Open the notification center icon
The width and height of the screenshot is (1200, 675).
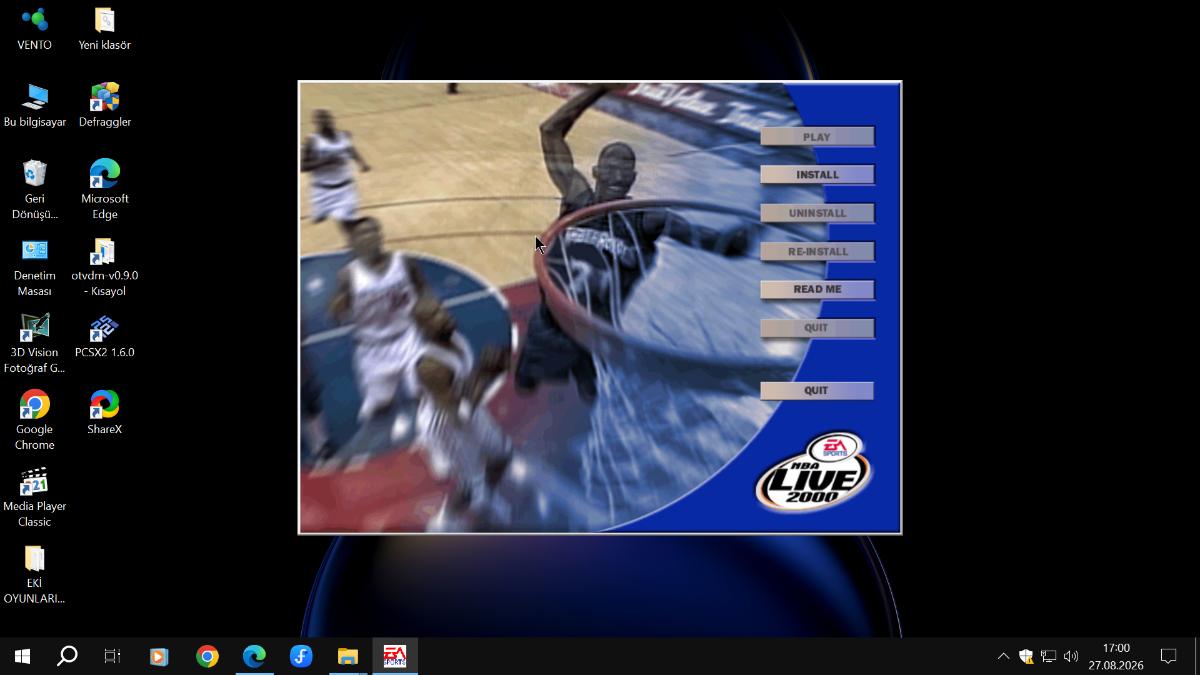tap(1168, 656)
